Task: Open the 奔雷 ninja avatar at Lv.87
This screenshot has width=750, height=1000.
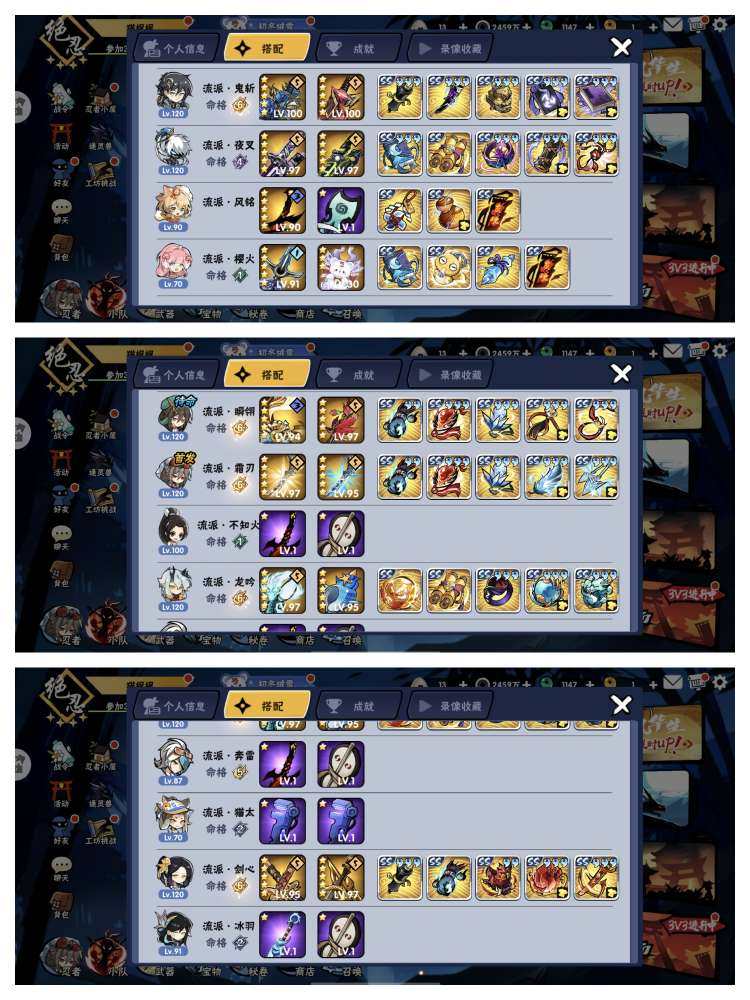Action: coord(173,762)
